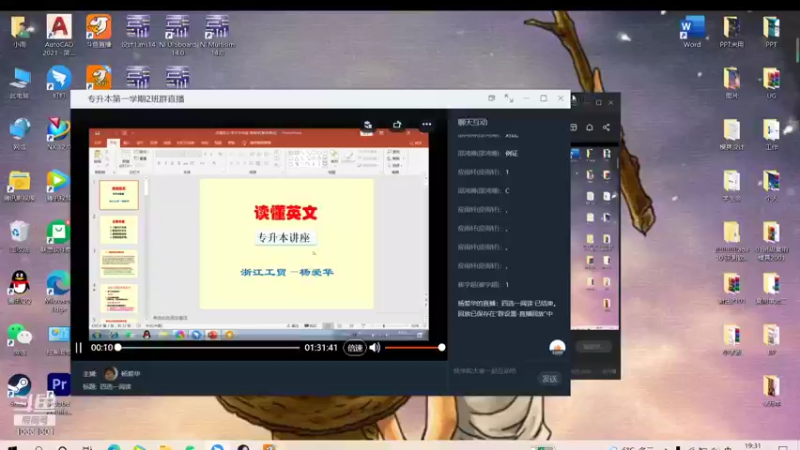800x450 pixels.
Task: Open the 工作 folder on desktop
Action: click(x=771, y=134)
